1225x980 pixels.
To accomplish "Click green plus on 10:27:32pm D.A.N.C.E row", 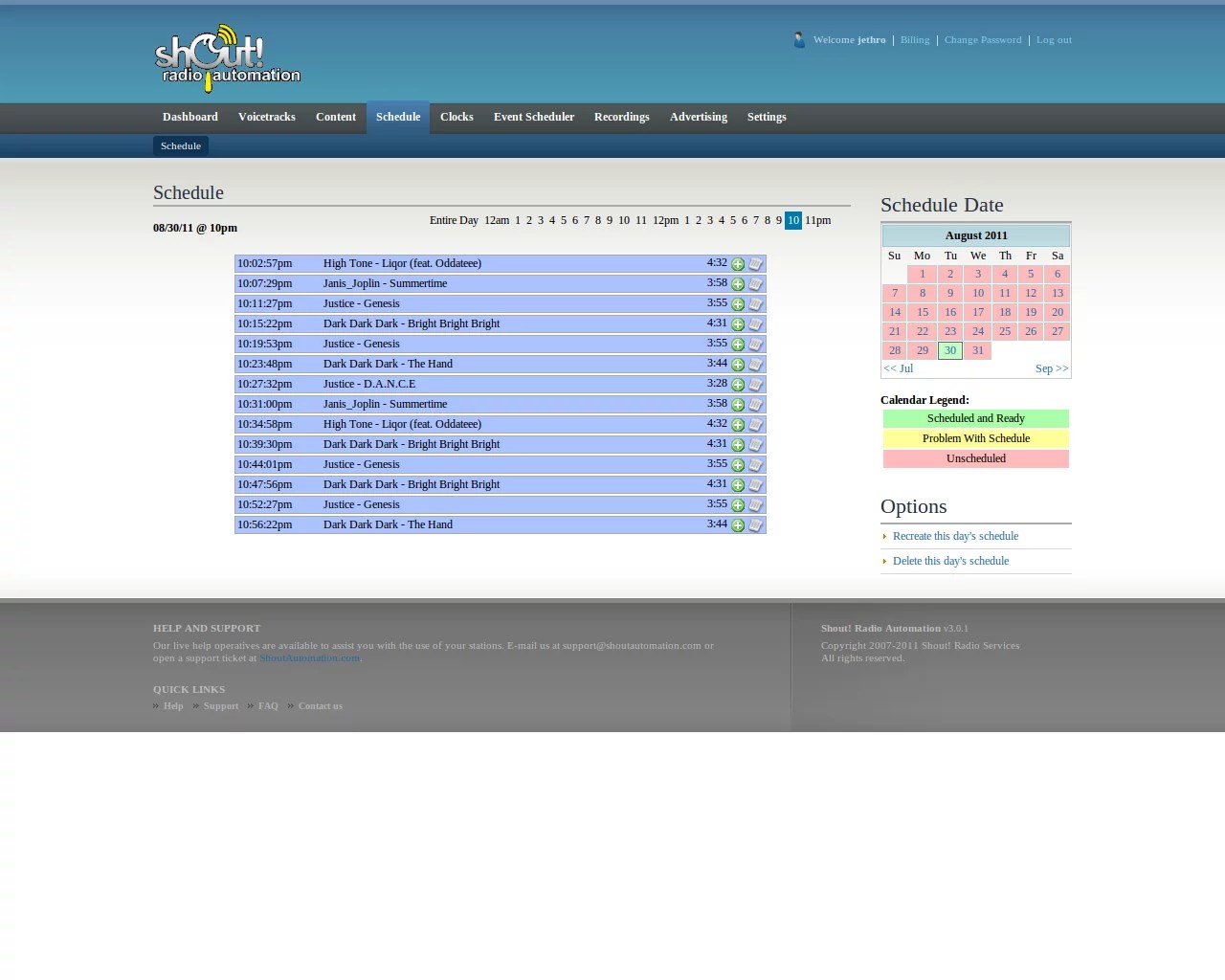I will pos(738,385).
